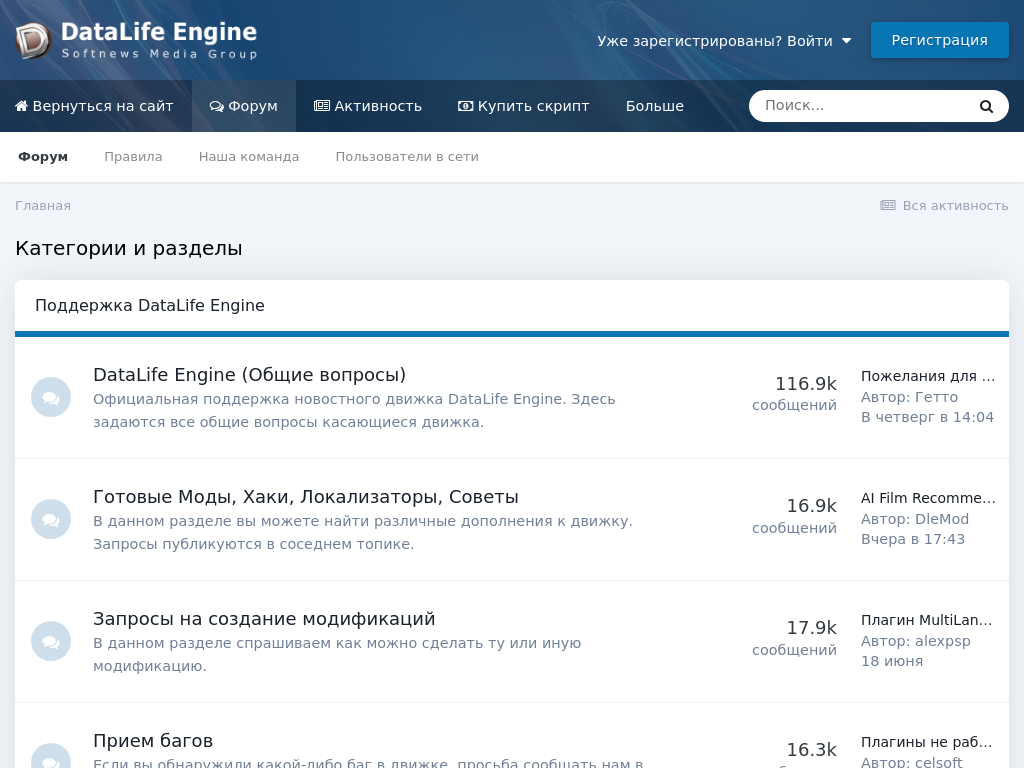Focus the Поиск search field
1024x768 pixels.
click(860, 106)
